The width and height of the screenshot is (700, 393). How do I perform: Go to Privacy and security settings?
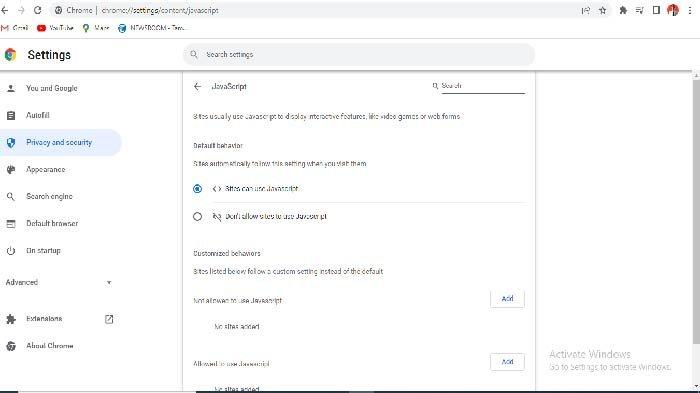pos(60,142)
